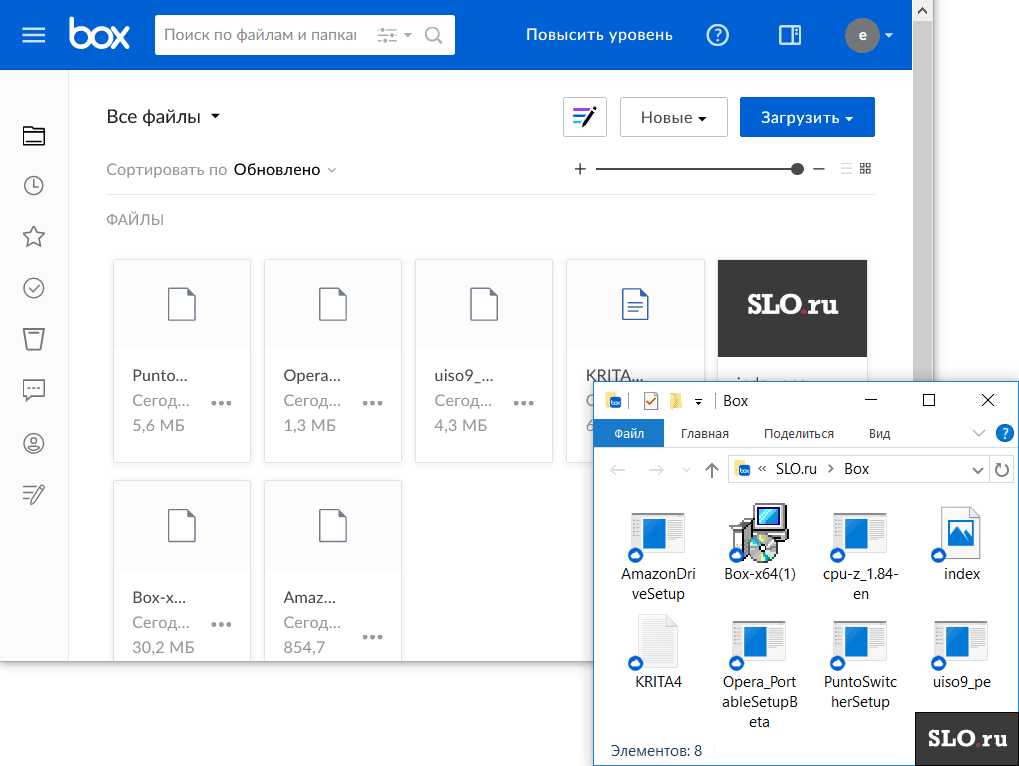The height and width of the screenshot is (766, 1019).
Task: Open search filter options icon
Action: [x=394, y=35]
